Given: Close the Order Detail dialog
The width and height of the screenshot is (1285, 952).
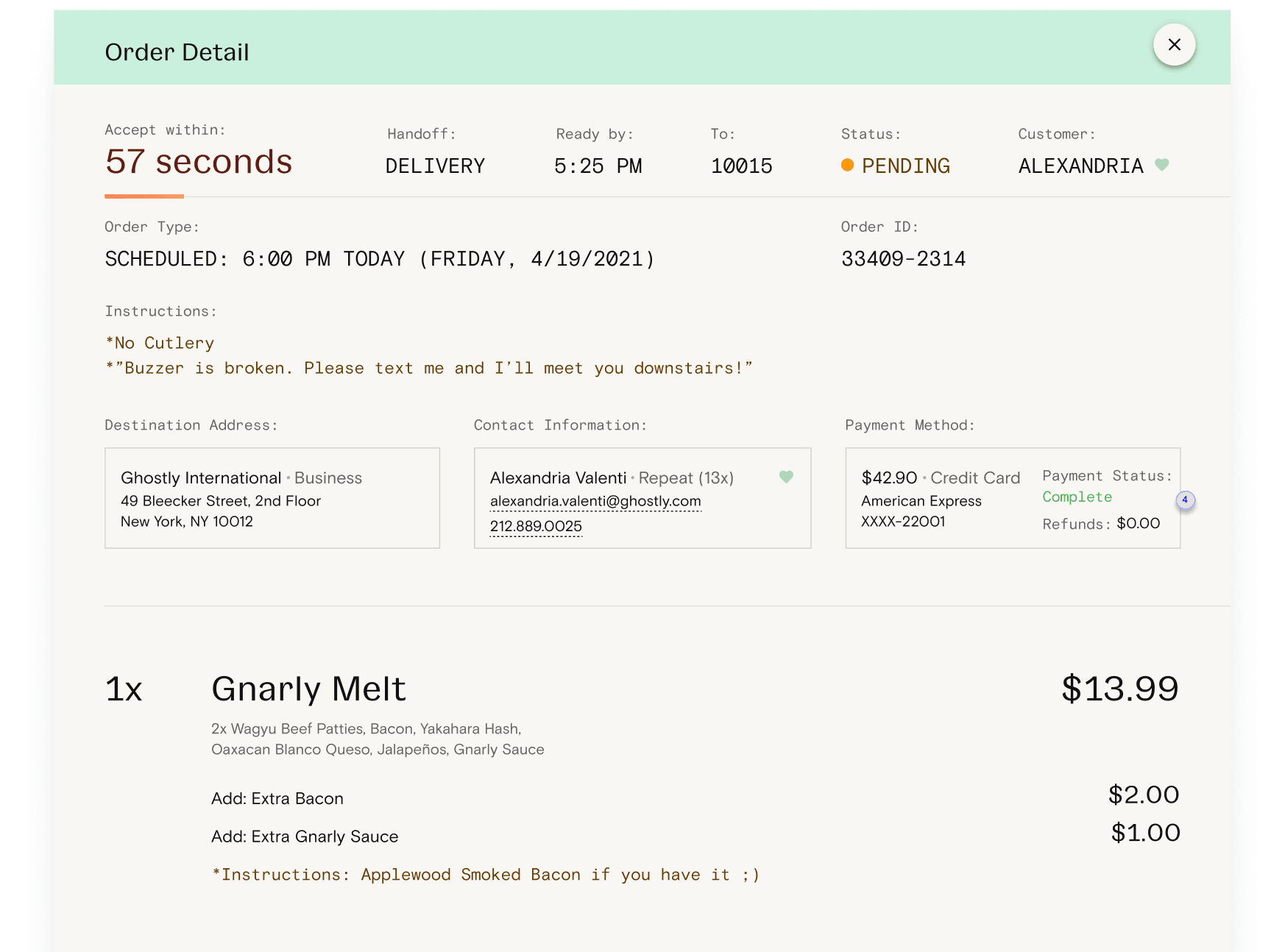Looking at the screenshot, I should tap(1174, 45).
